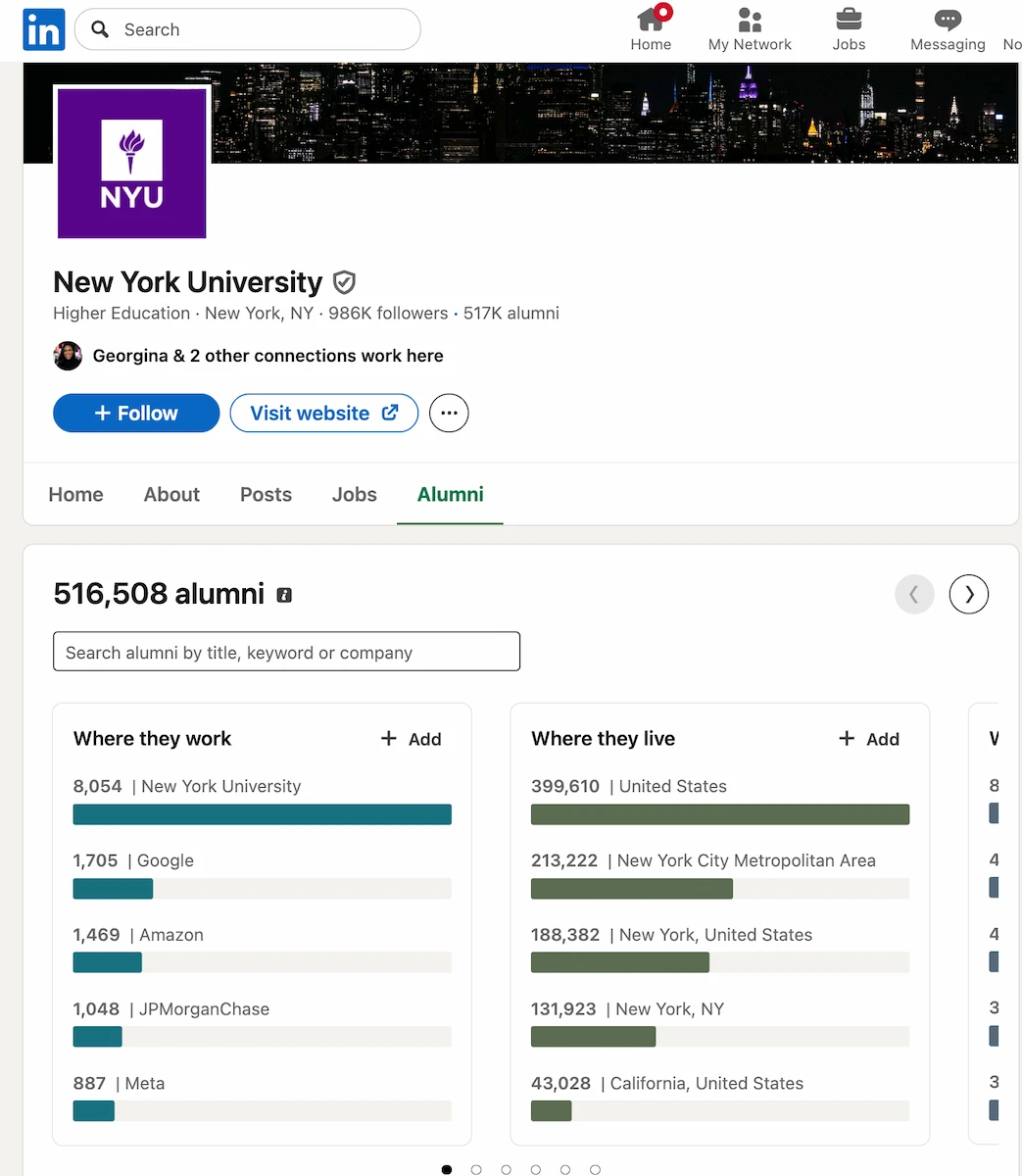Click the verified badge next to New York University
This screenshot has height=1176, width=1022.
pos(344,282)
